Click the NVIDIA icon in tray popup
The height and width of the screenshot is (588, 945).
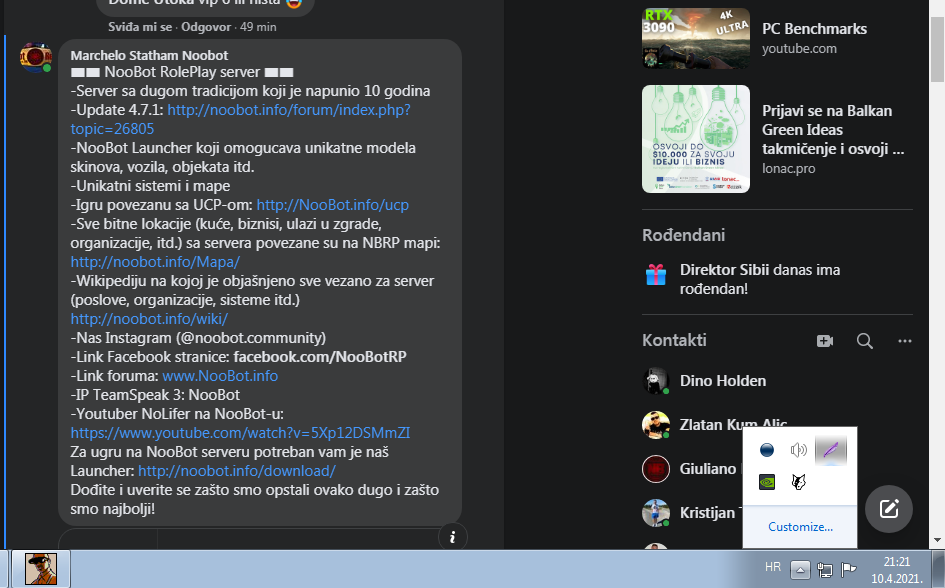(x=767, y=482)
